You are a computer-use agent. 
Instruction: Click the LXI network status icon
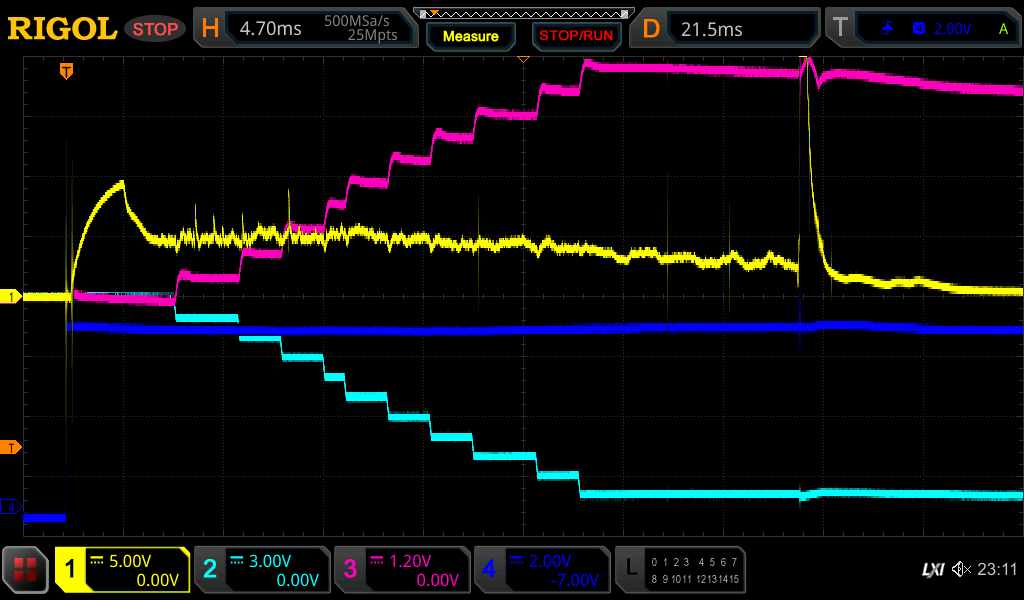pos(932,570)
